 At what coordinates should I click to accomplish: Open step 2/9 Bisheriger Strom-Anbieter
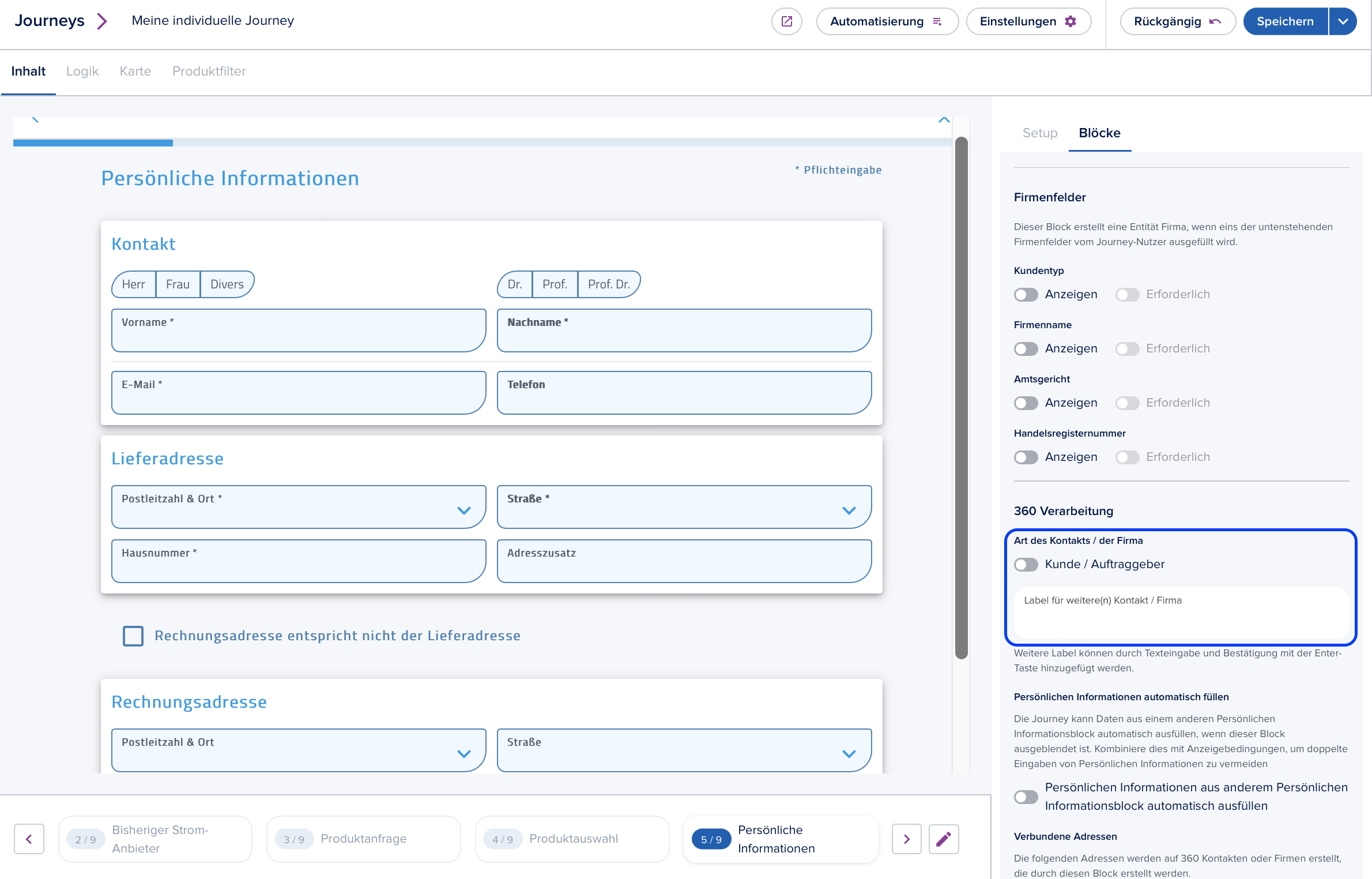coord(155,839)
